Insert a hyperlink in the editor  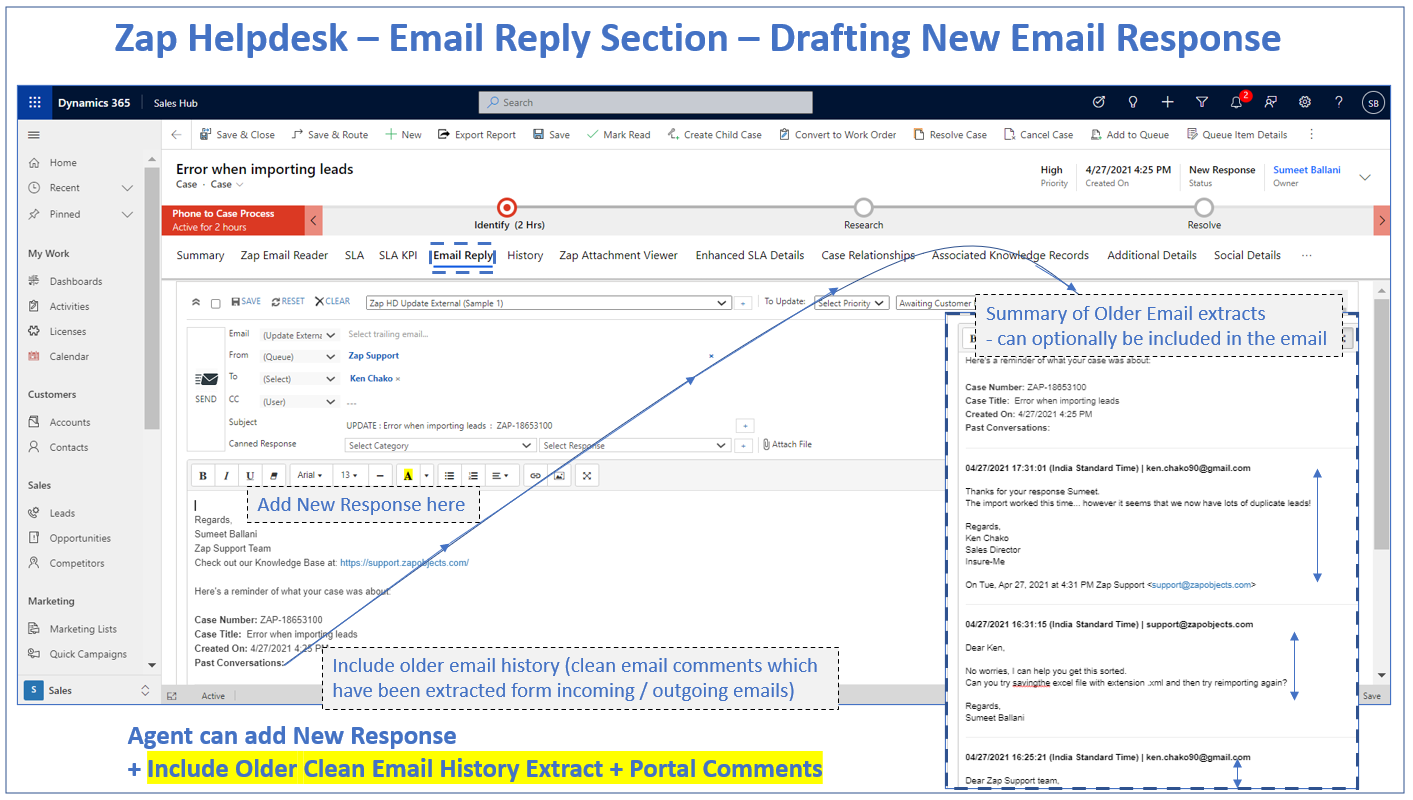(536, 476)
